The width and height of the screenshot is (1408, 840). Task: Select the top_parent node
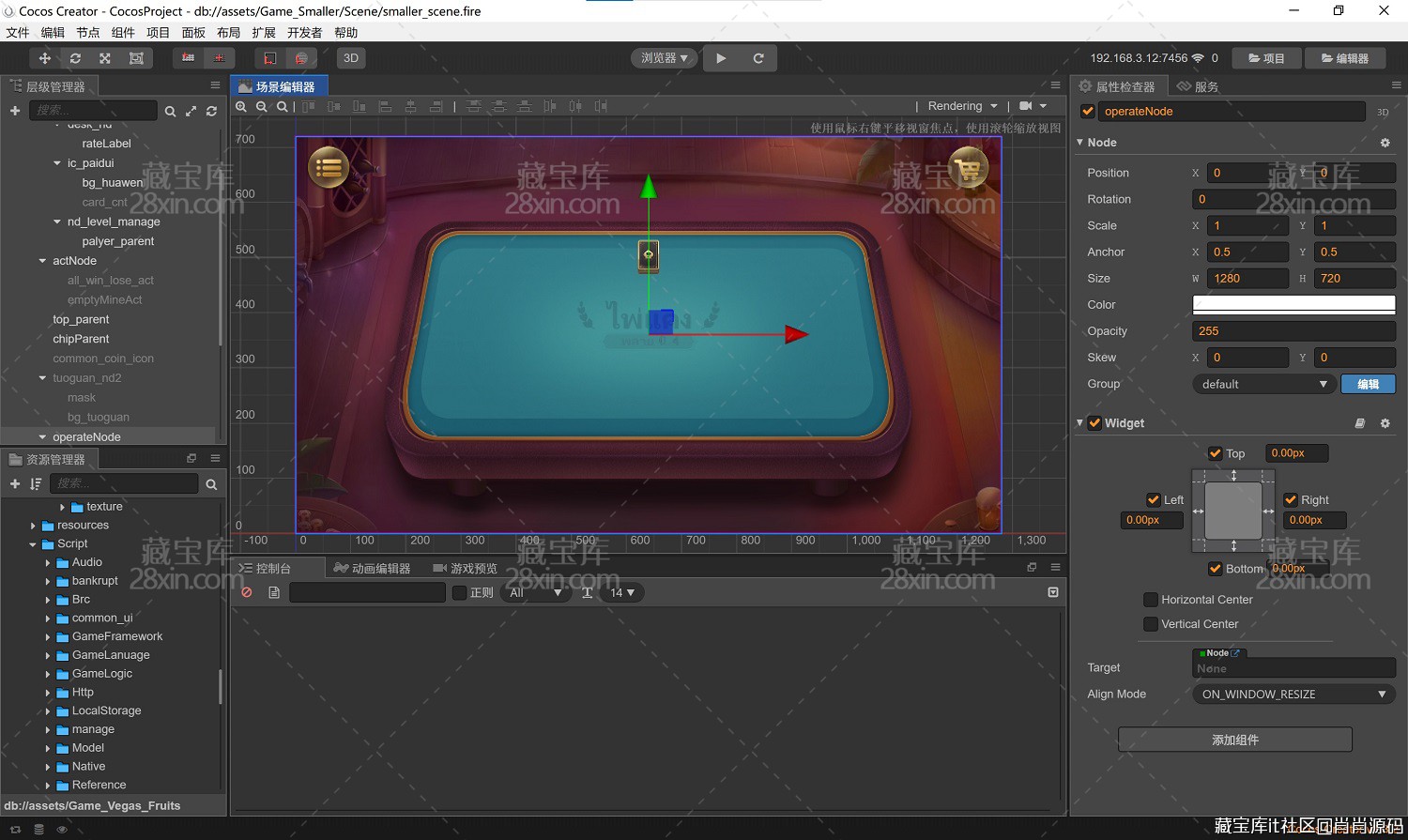click(x=81, y=319)
